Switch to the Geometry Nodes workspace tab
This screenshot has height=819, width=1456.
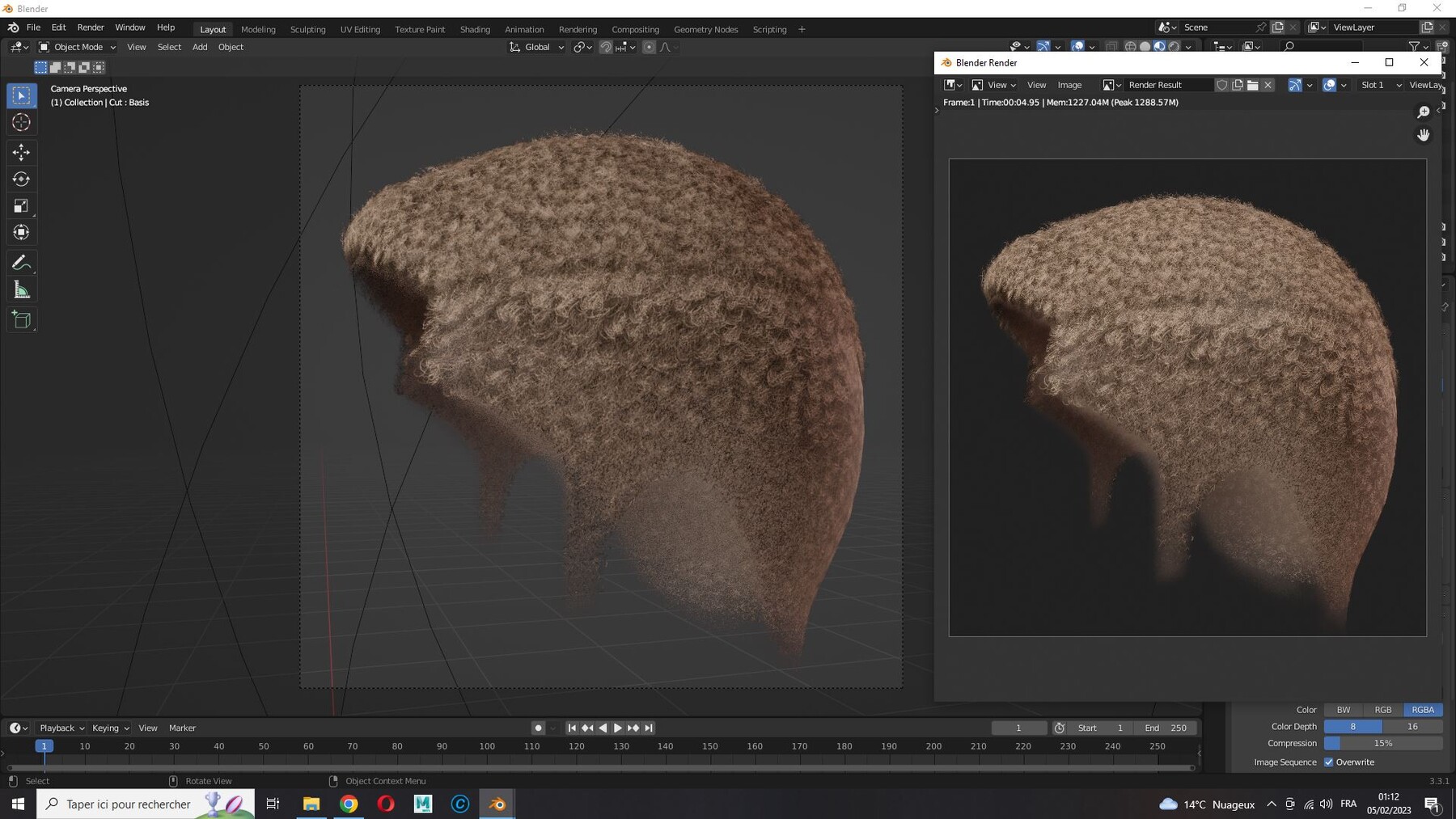coord(705,29)
